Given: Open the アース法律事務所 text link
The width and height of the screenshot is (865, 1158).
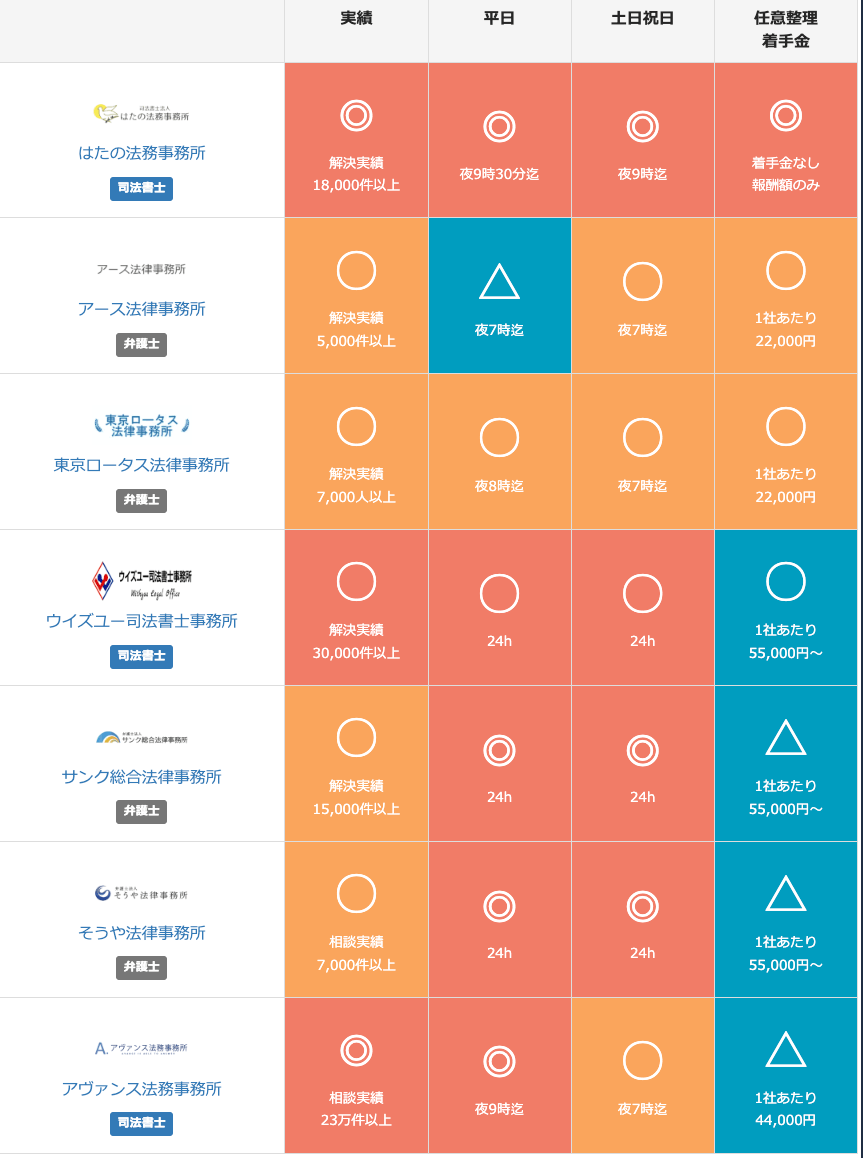Looking at the screenshot, I should [x=141, y=309].
